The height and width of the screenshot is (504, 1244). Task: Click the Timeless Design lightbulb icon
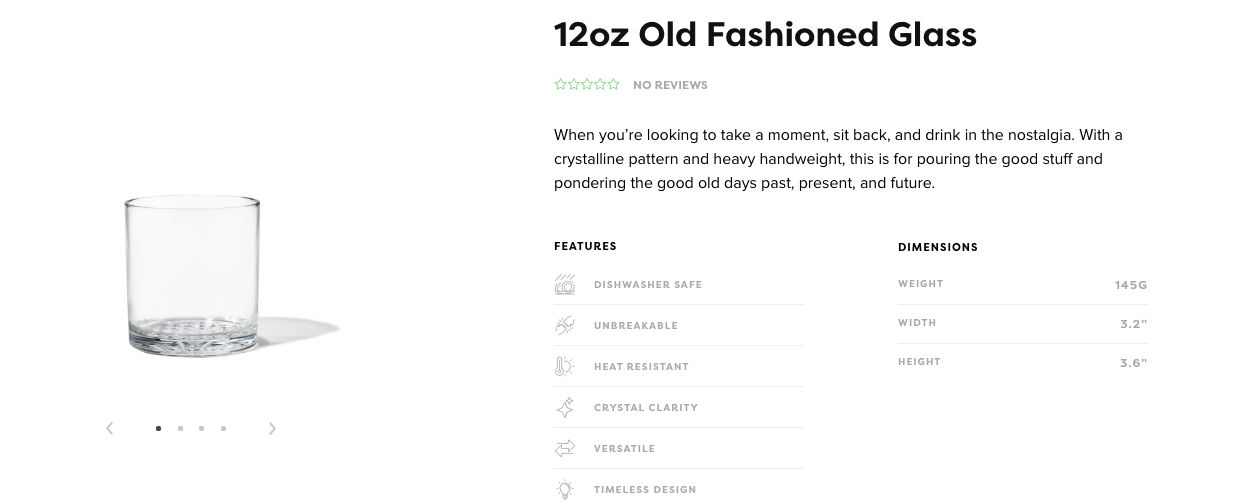coord(565,489)
